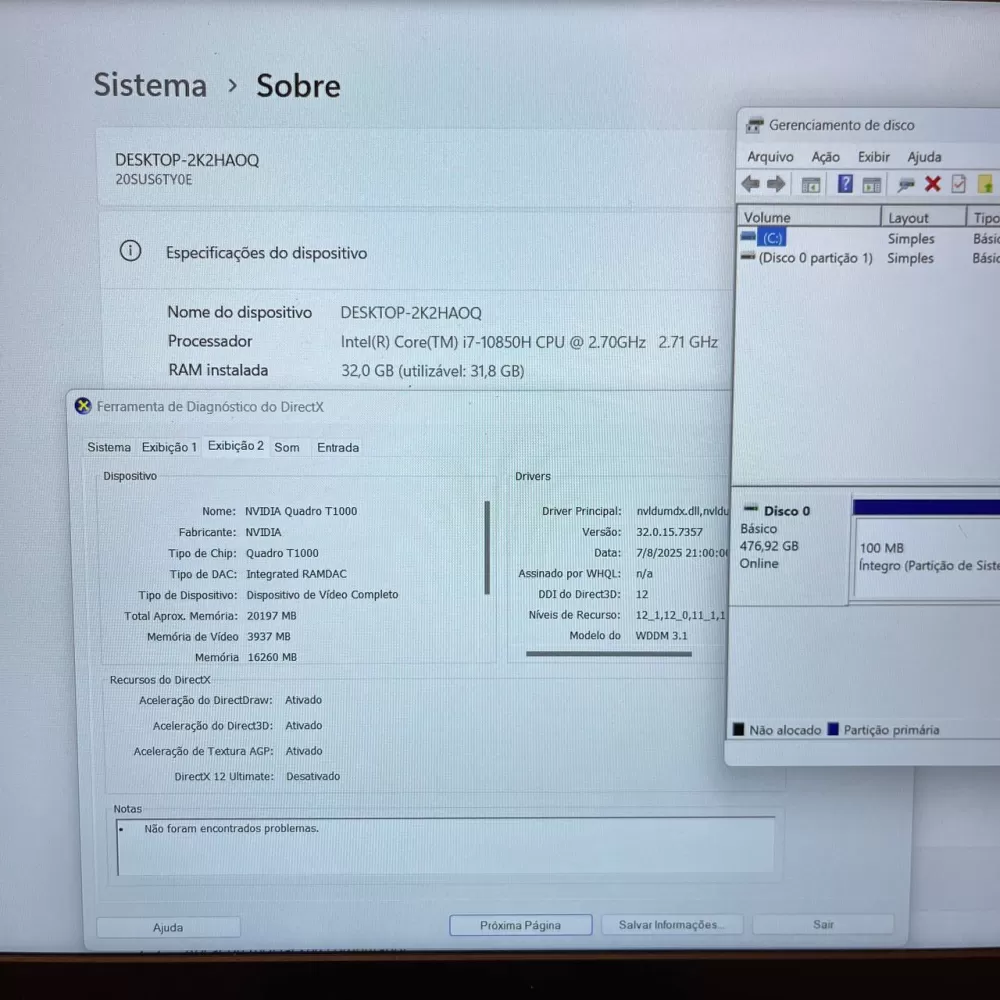Screen dimensions: 1000x1000
Task: Switch to the Som tab
Action: point(287,447)
